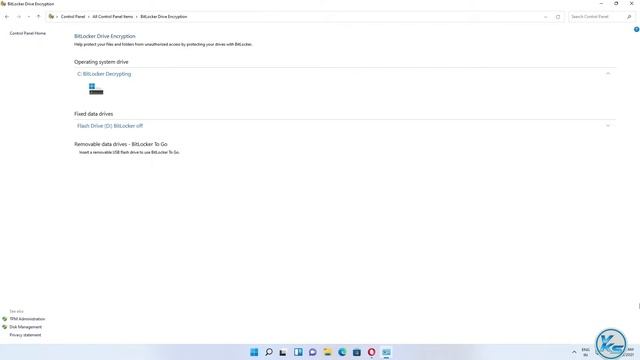Launch Microsoft Edge from the taskbar

click(342, 352)
